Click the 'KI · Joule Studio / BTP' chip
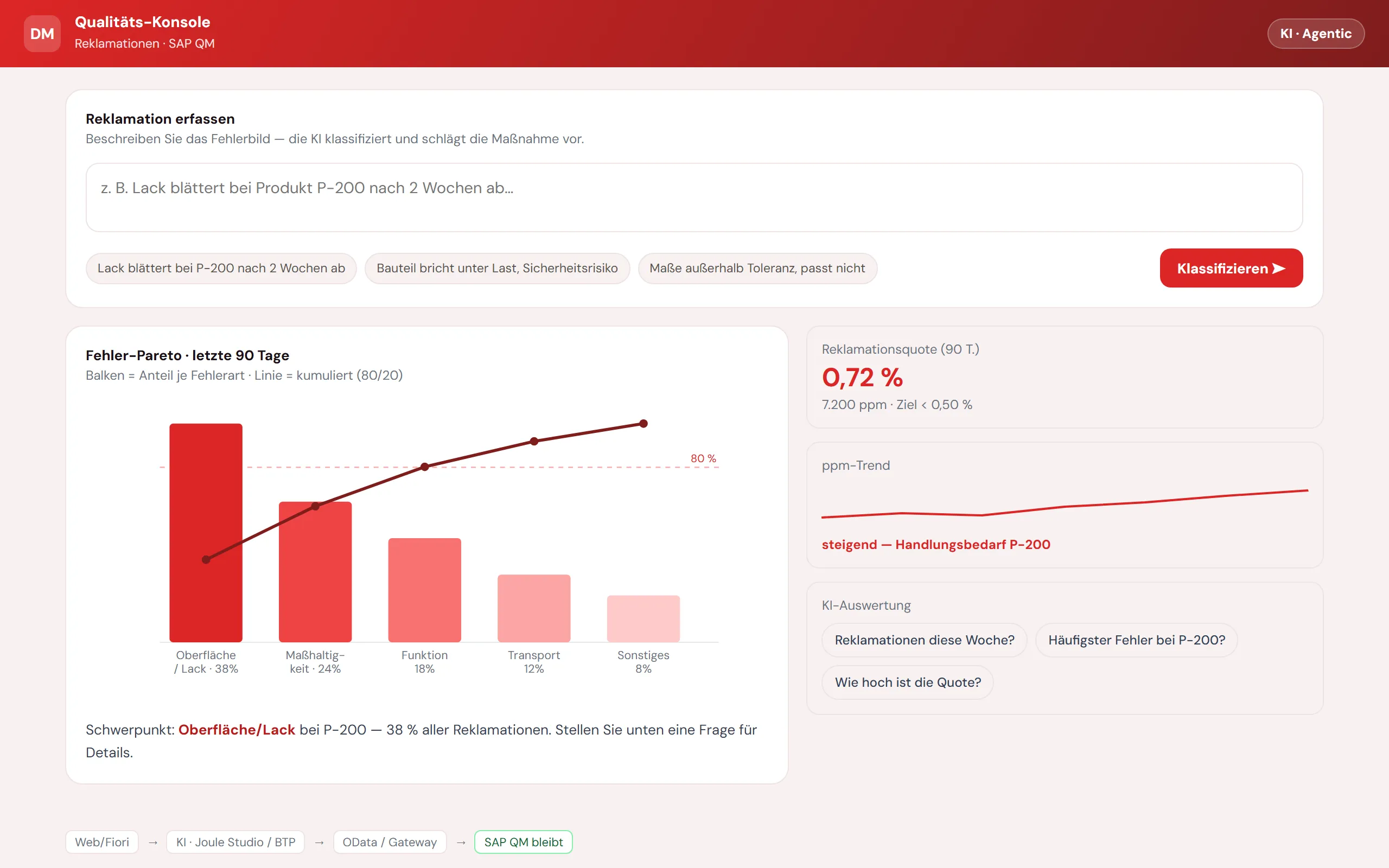This screenshot has width=1389, height=868. point(235,842)
